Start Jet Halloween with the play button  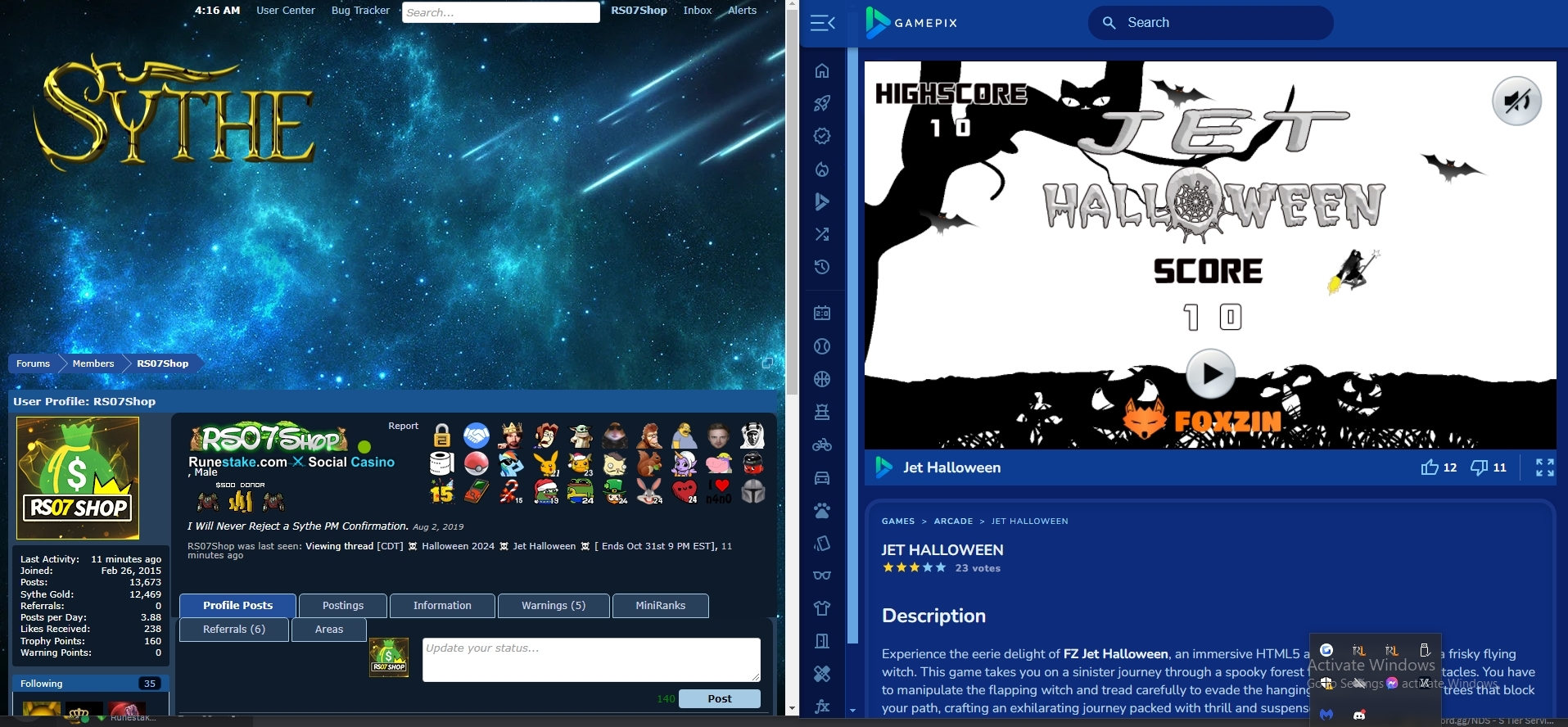[x=1210, y=374]
